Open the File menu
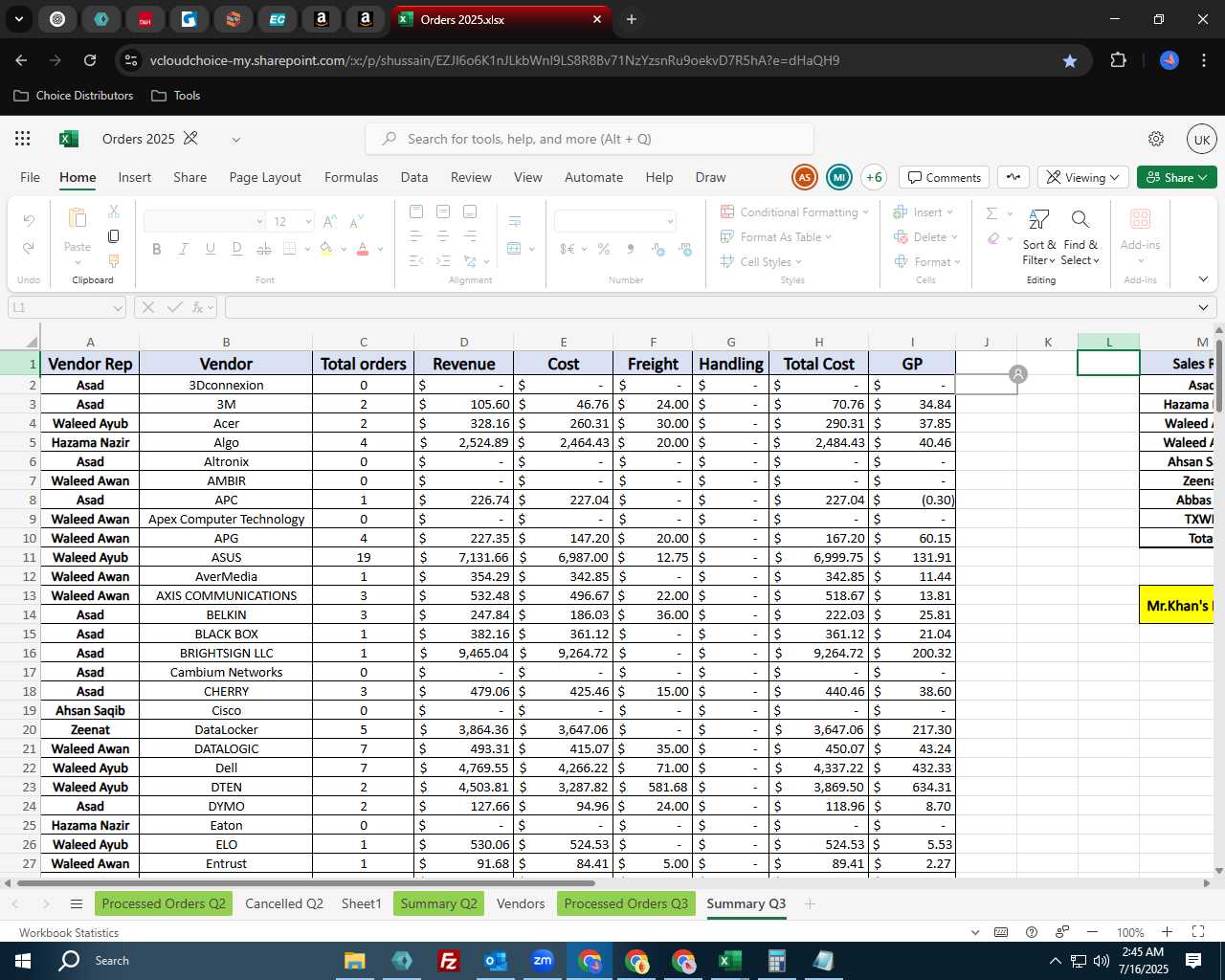The image size is (1225, 980). pyautogui.click(x=31, y=177)
